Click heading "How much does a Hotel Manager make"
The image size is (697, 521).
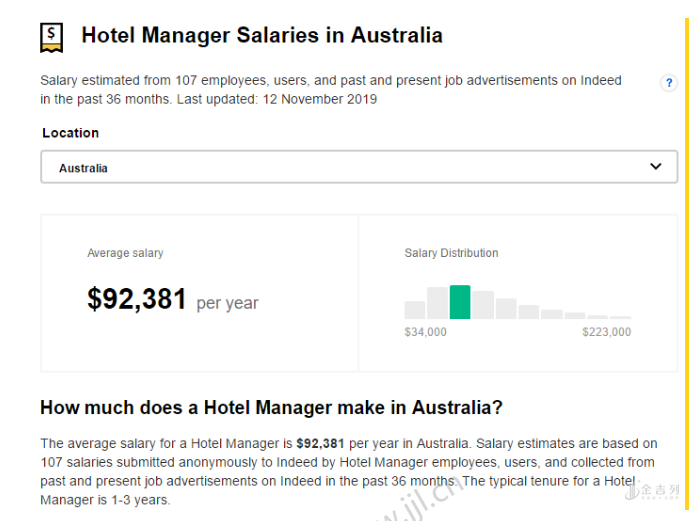[x=271, y=408]
